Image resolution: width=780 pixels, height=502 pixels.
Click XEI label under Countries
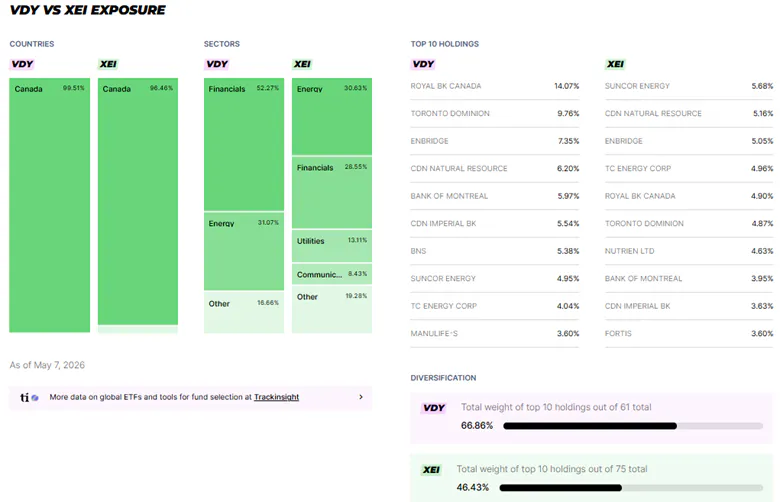point(108,64)
